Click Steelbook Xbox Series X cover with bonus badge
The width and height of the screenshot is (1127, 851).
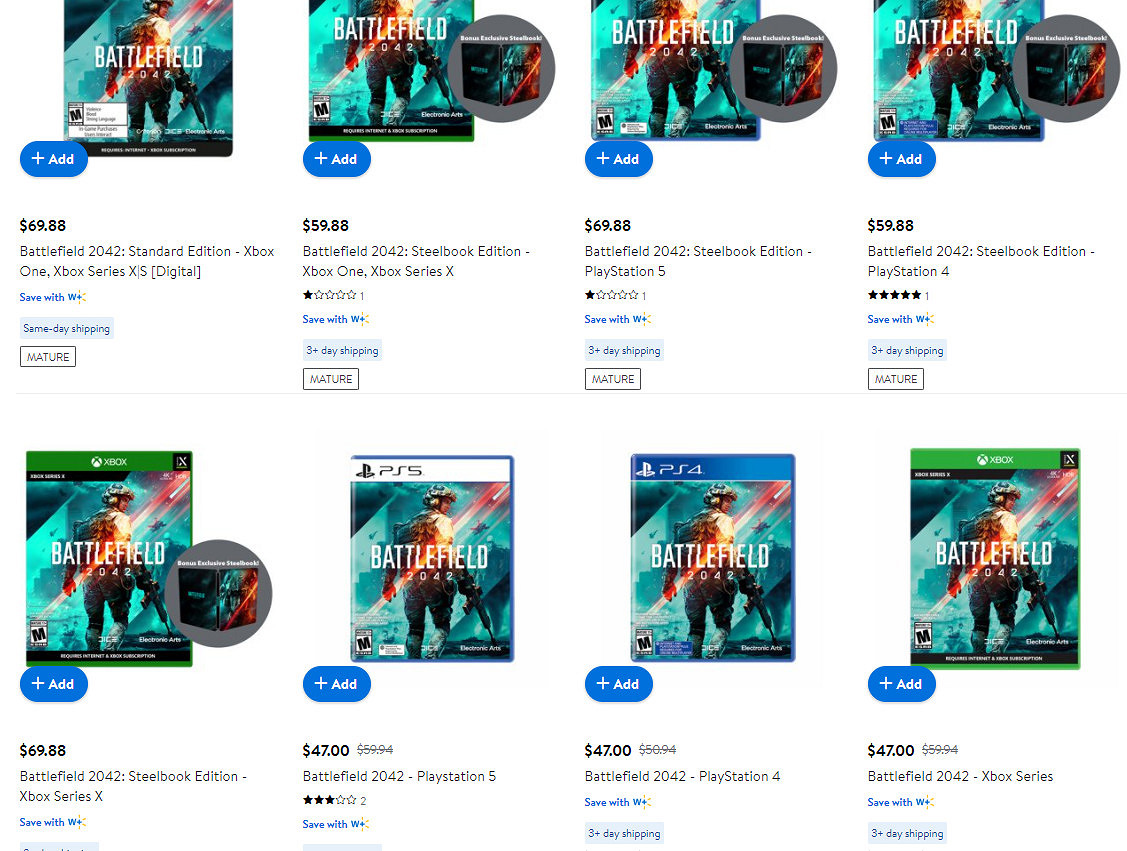(108, 558)
